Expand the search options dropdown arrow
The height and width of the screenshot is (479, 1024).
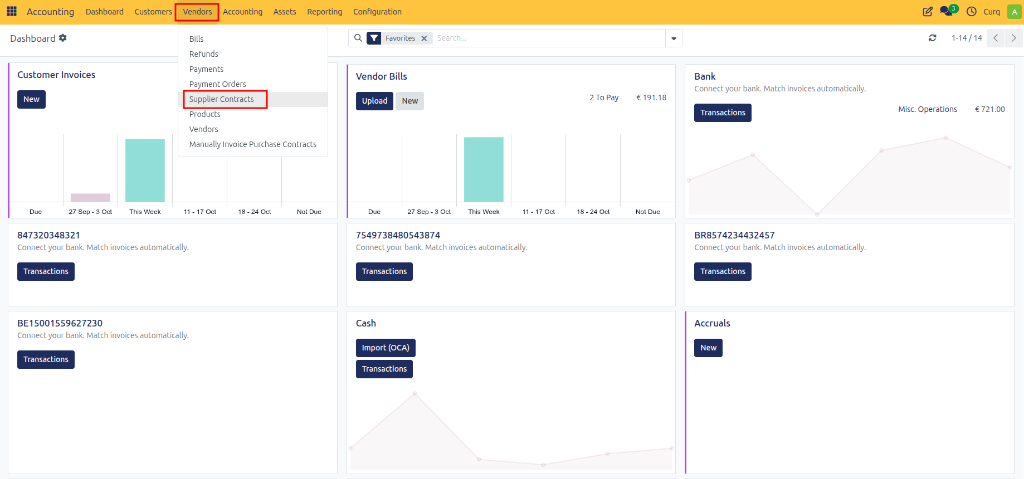coord(674,39)
